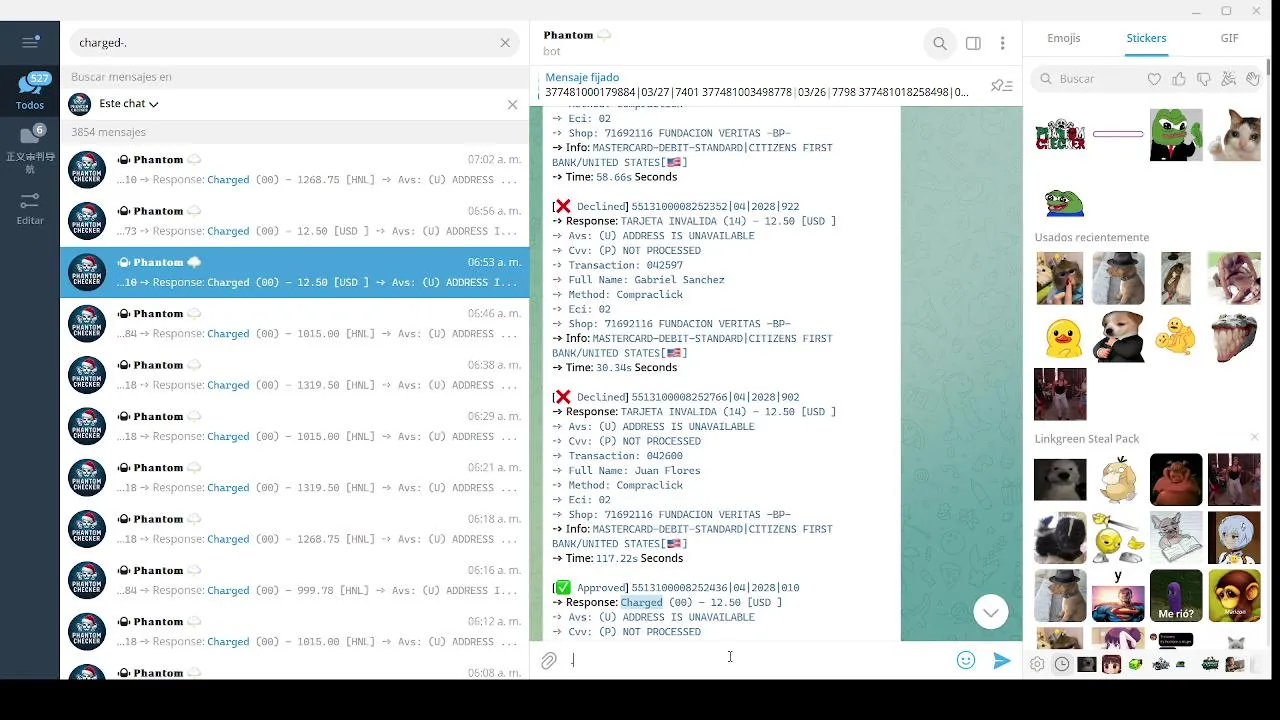Open the Editar folders option
The image size is (1280, 720).
(30, 208)
